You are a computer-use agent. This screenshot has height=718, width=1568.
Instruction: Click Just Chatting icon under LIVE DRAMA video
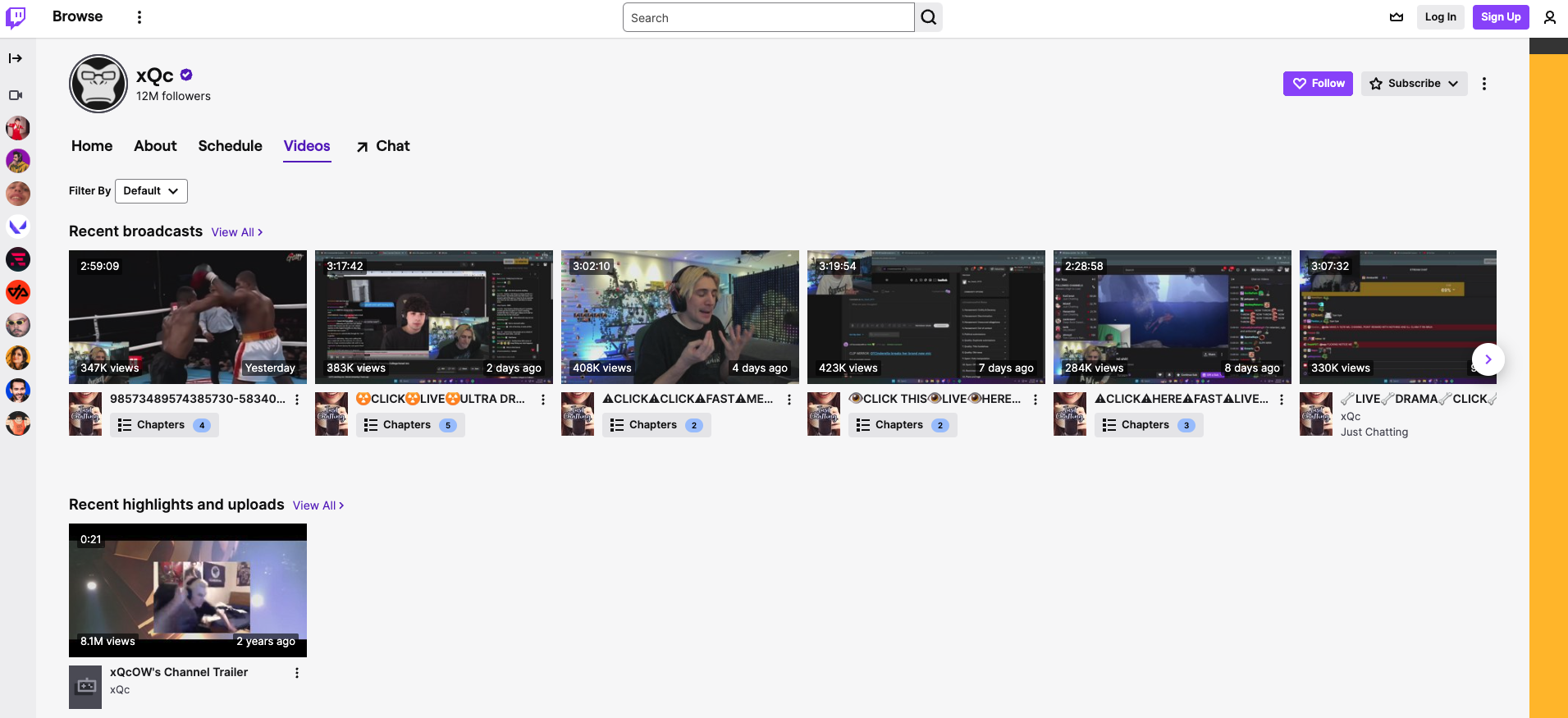click(1316, 414)
